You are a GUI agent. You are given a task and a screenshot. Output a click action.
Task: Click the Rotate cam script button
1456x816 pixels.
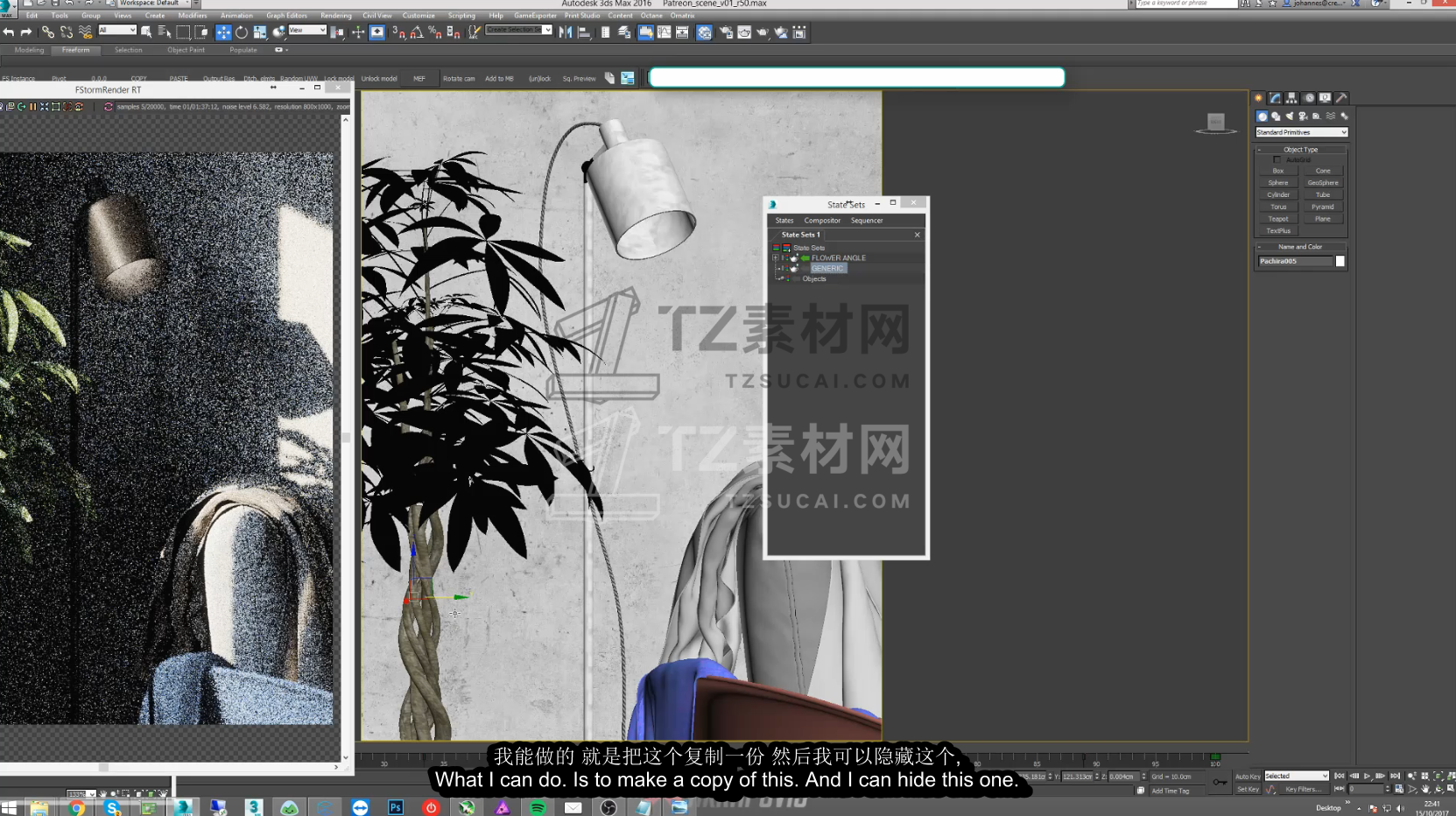(459, 79)
